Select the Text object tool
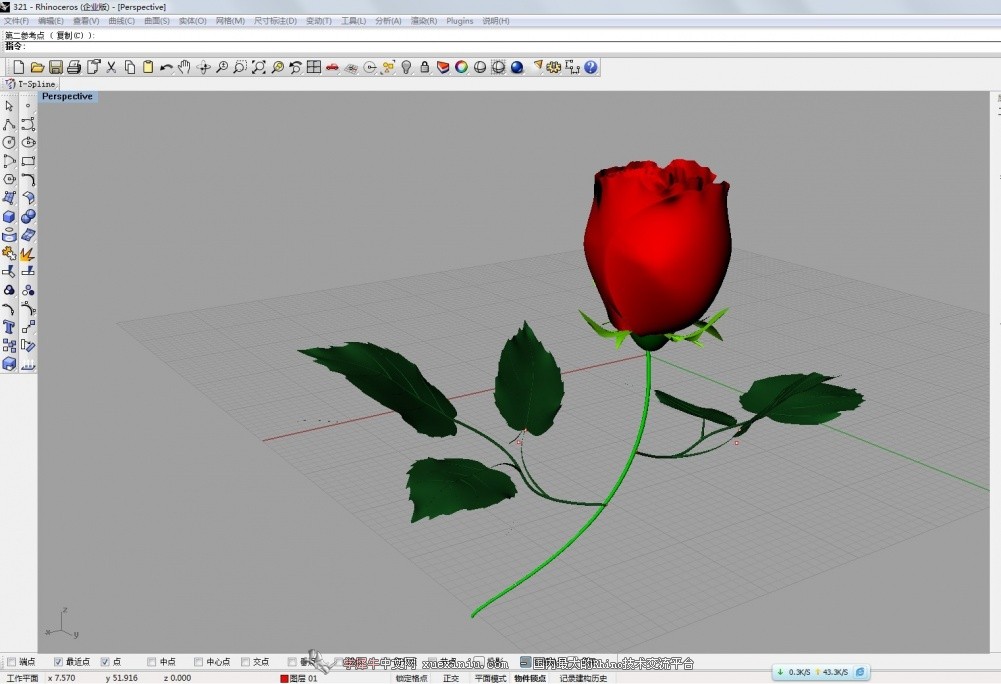The image size is (1001, 684). coord(9,328)
